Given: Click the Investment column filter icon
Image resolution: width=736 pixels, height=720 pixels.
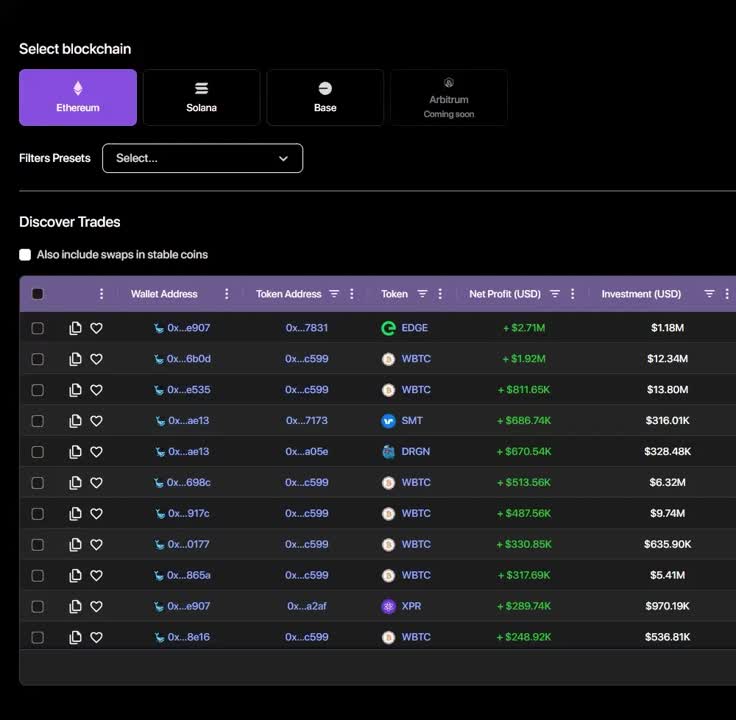Looking at the screenshot, I should 709,294.
